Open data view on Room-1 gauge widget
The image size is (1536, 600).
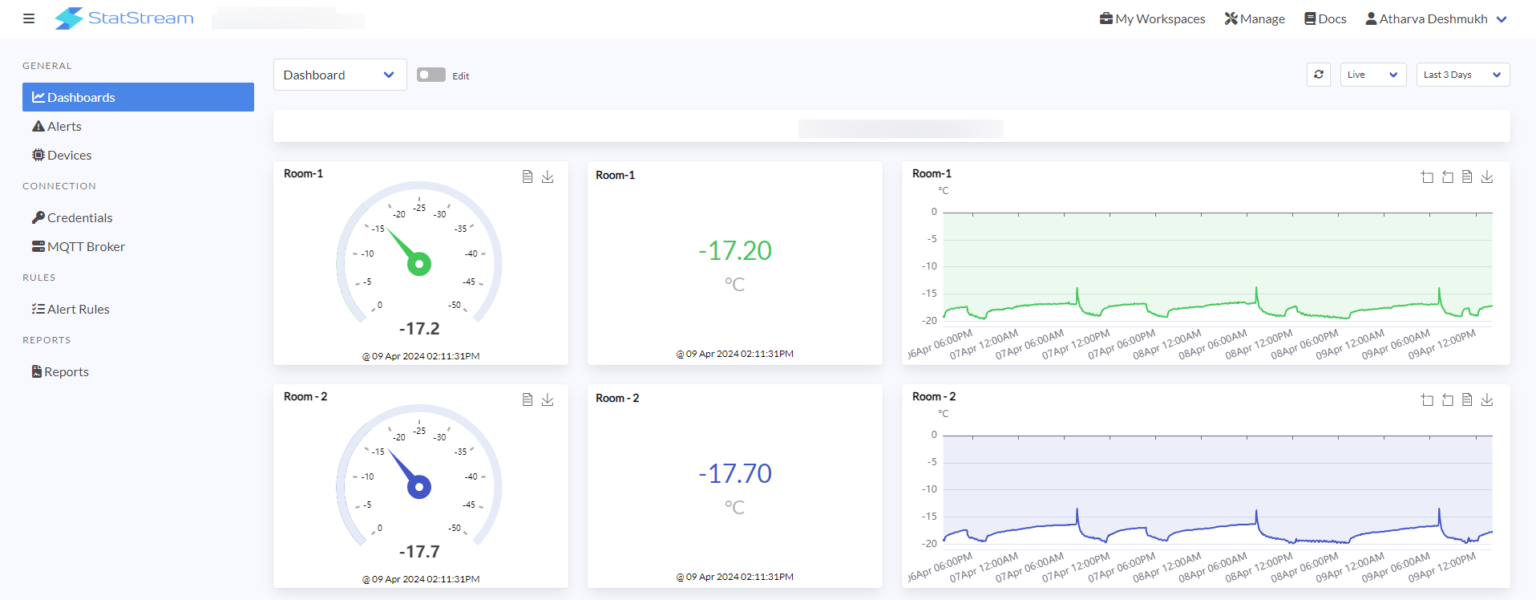(527, 177)
